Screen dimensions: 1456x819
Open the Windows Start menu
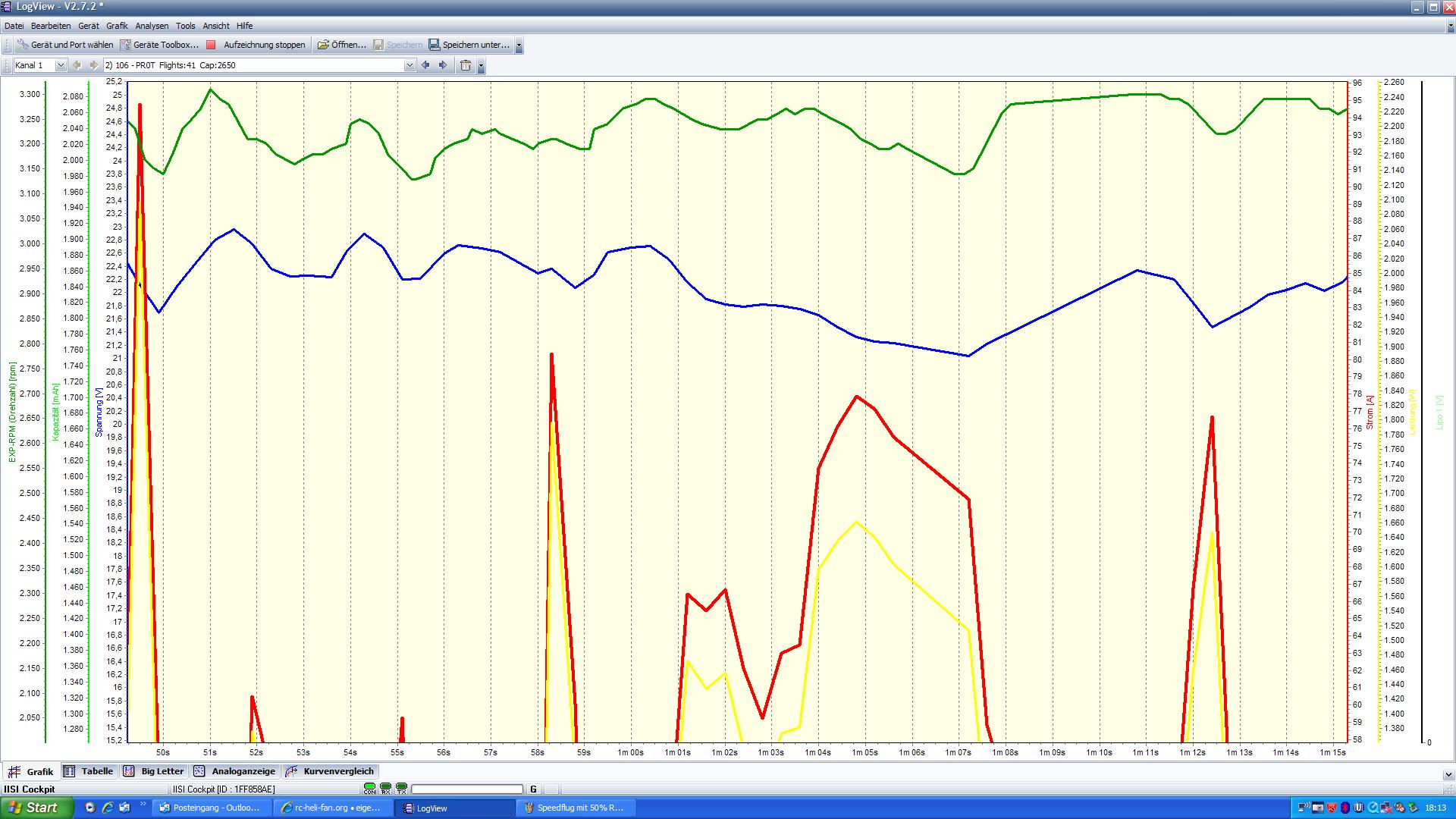36,808
